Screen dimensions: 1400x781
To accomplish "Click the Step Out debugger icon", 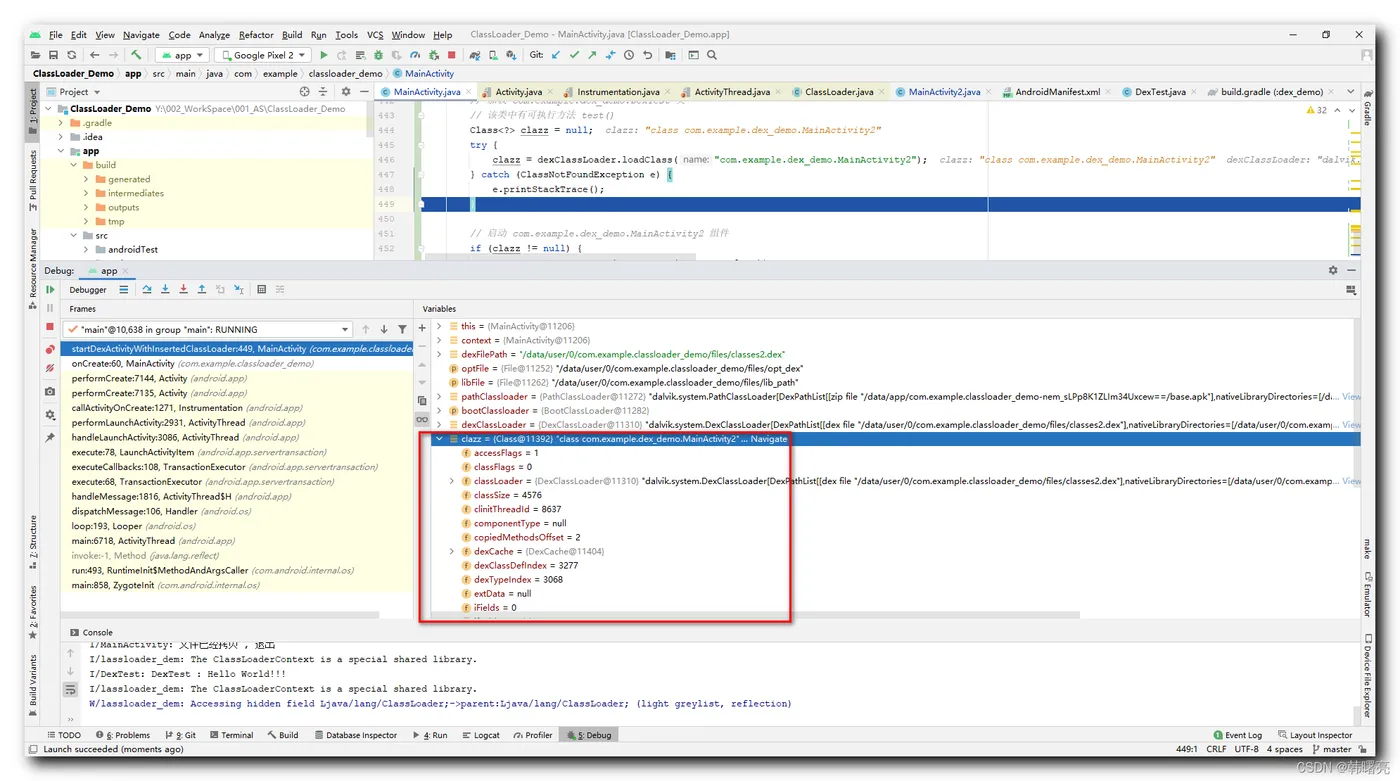I will coord(201,289).
